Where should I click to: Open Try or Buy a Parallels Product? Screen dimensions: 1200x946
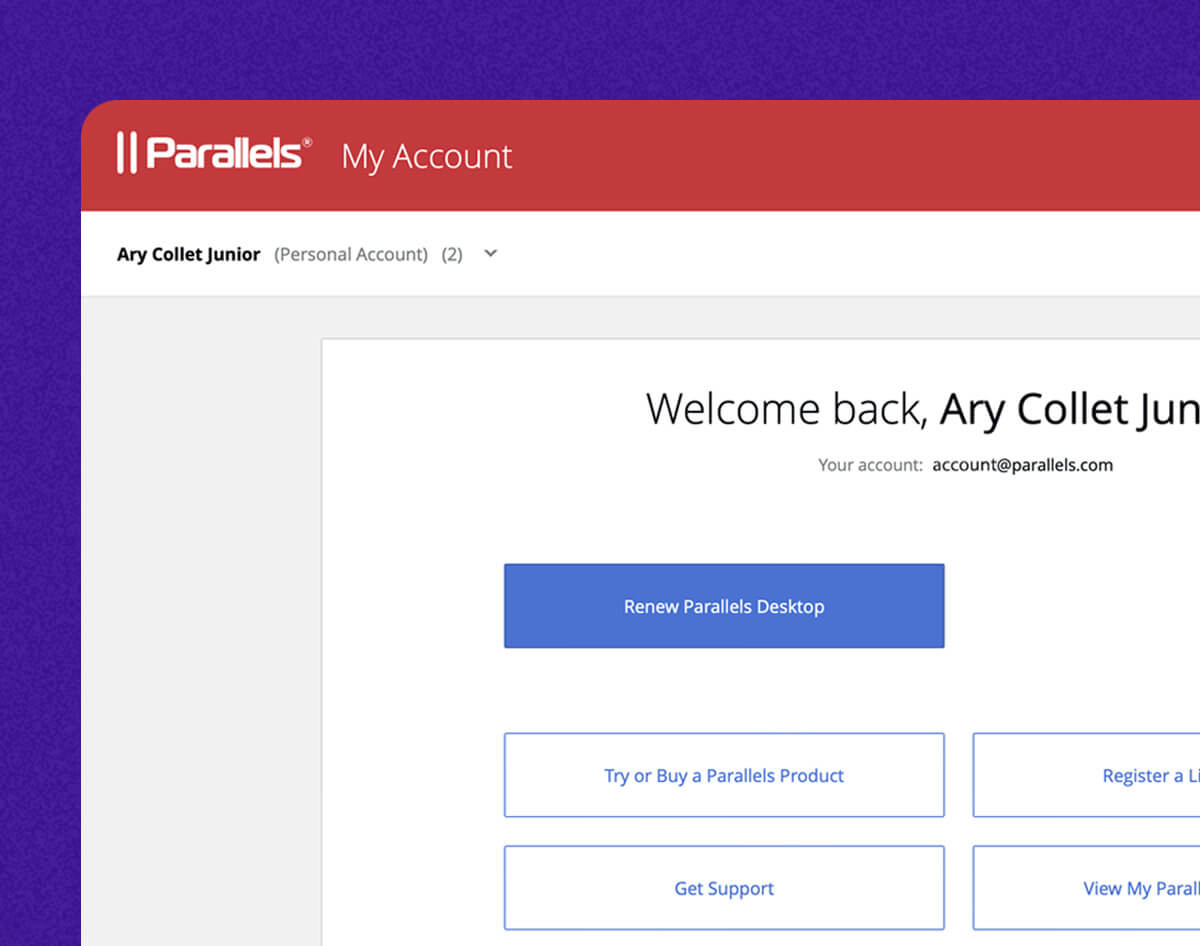pos(724,775)
